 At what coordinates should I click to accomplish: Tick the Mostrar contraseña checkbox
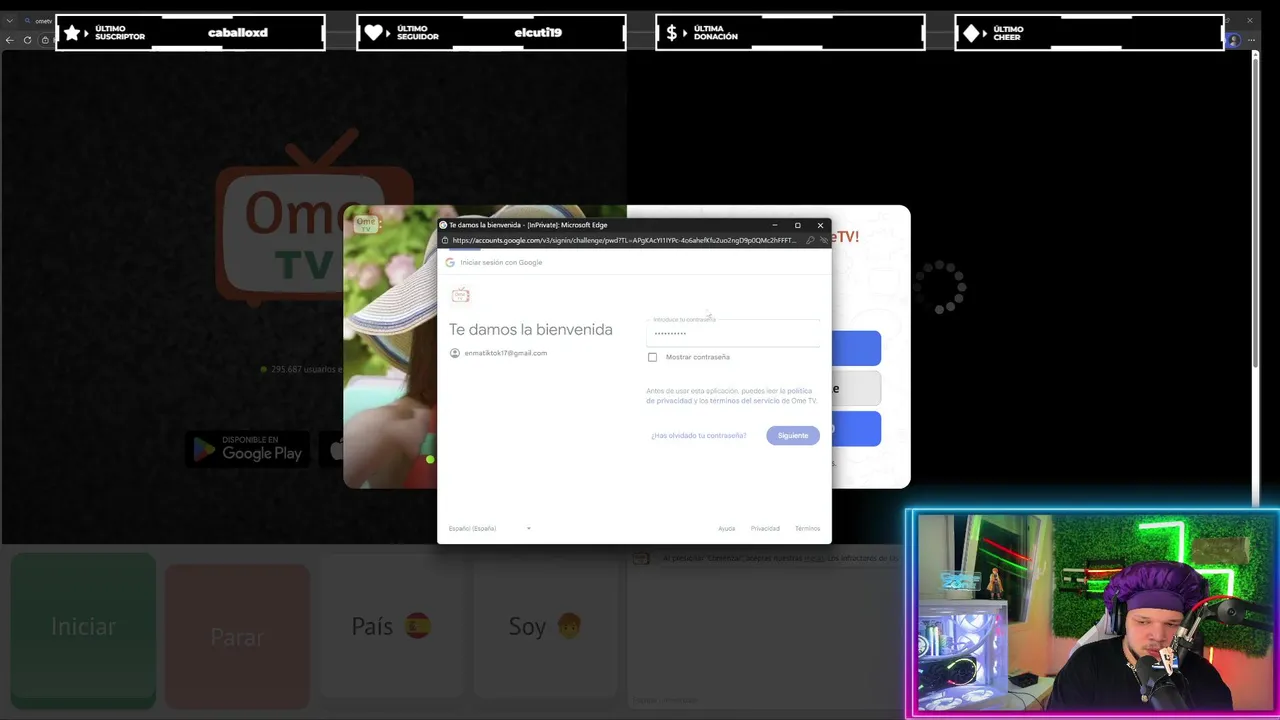653,357
